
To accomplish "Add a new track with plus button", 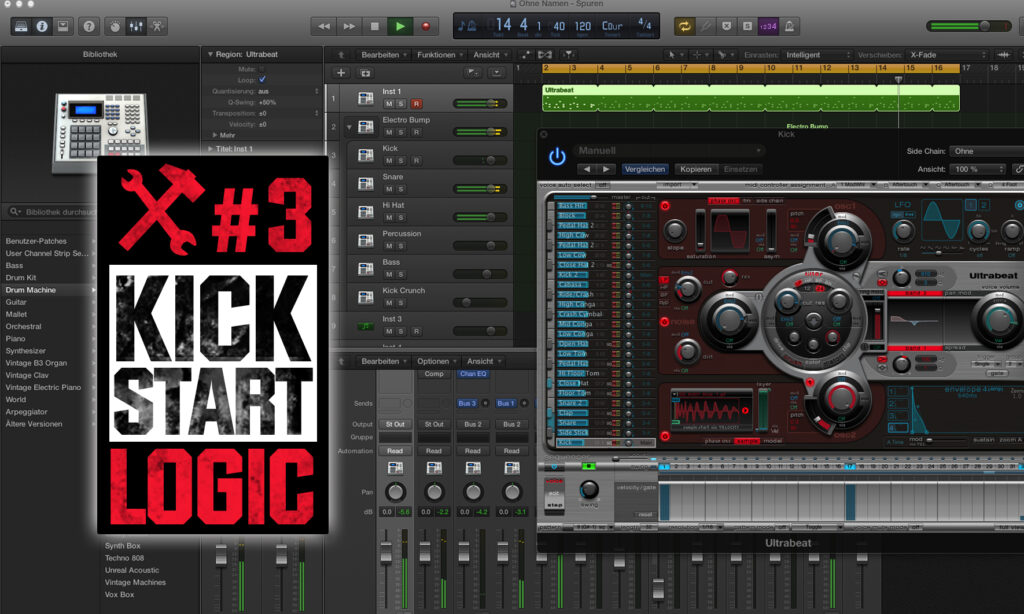I will [341, 73].
